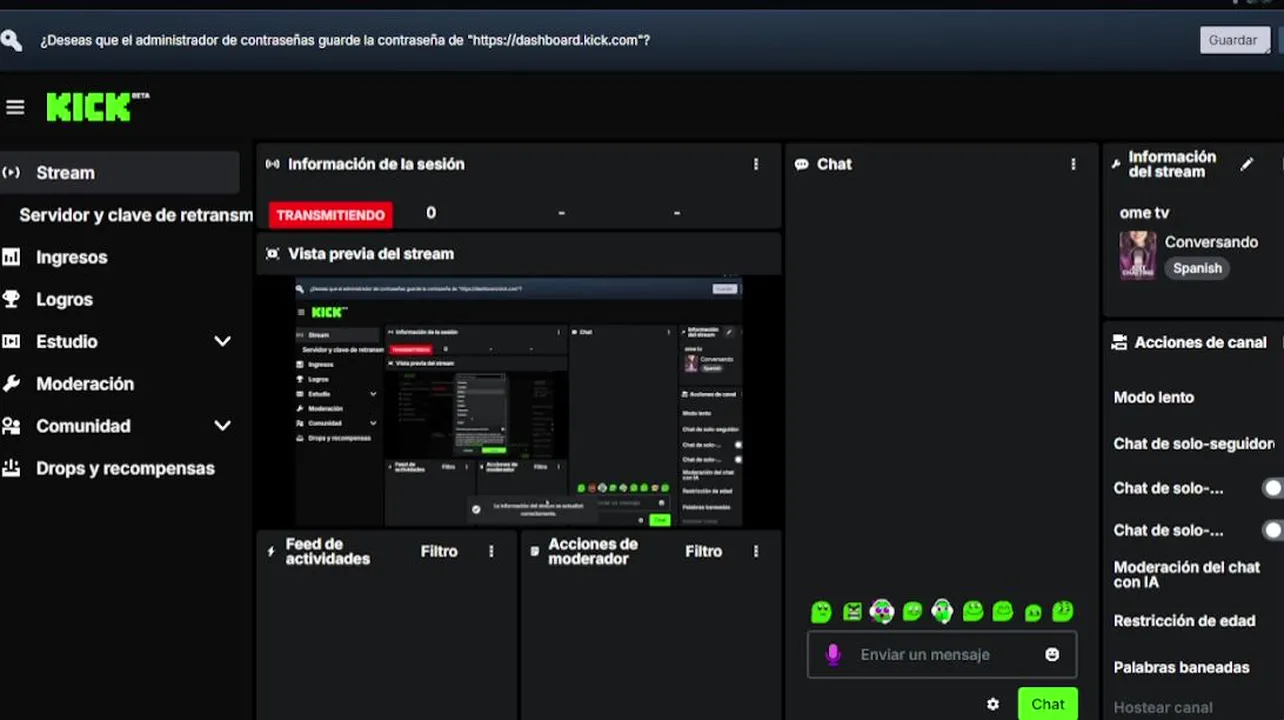The width and height of the screenshot is (1284, 720).
Task: Click the Feed de actividades lightning icon
Action: point(271,551)
